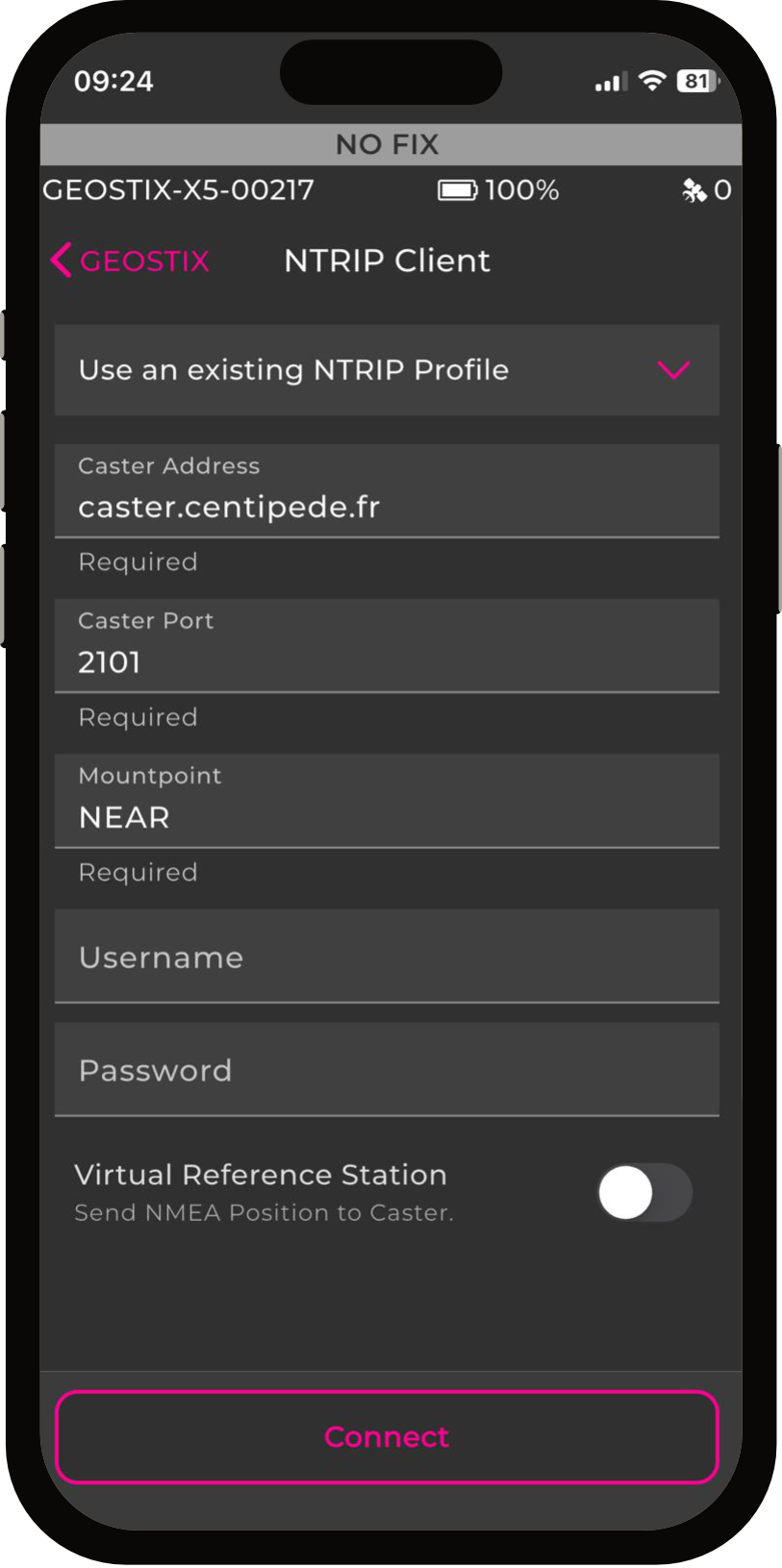Tap the 09:24 clock in status bar
This screenshot has width=782, height=1568.
point(114,81)
